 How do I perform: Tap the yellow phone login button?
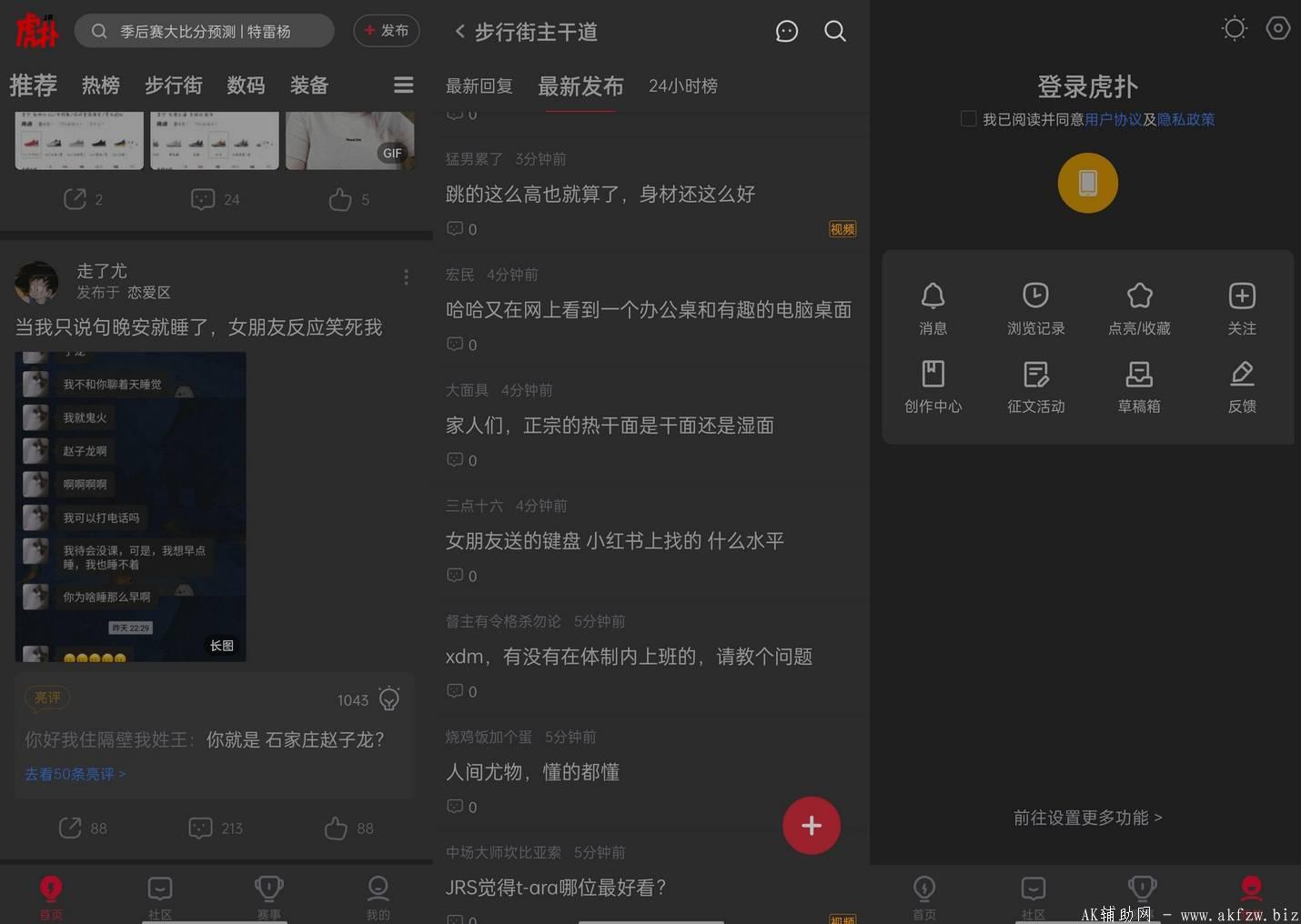1087,183
